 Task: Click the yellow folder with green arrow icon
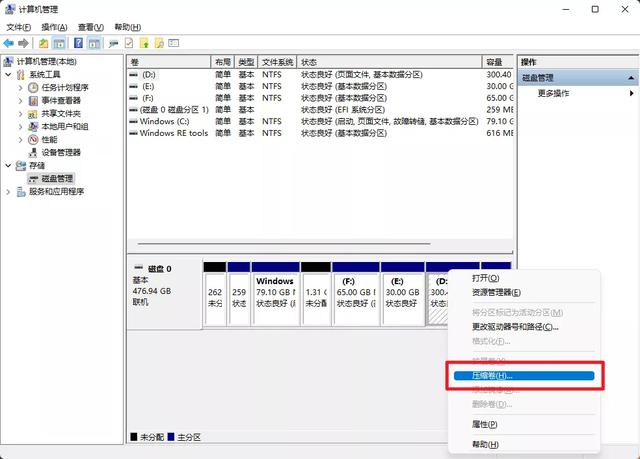click(144, 43)
